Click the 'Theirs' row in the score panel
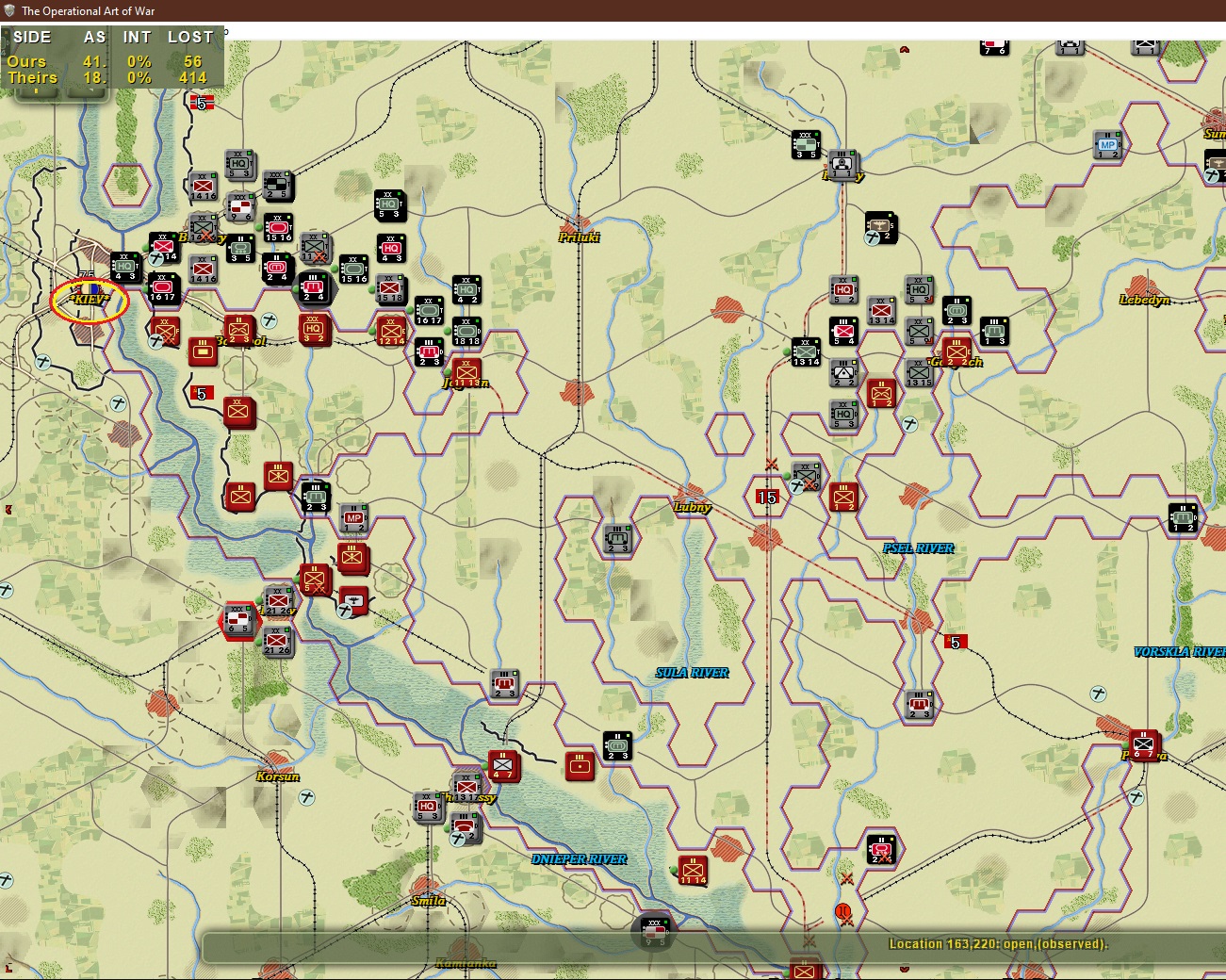Image resolution: width=1226 pixels, height=980 pixels. [113, 78]
